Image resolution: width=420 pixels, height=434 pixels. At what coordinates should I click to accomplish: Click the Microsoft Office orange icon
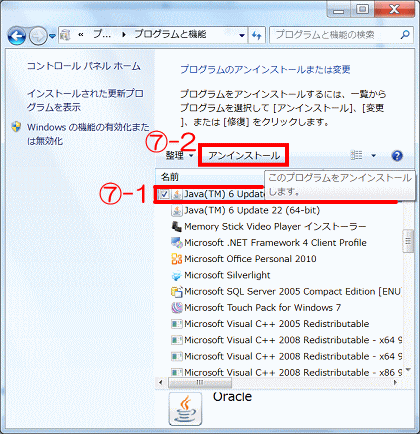click(177, 259)
